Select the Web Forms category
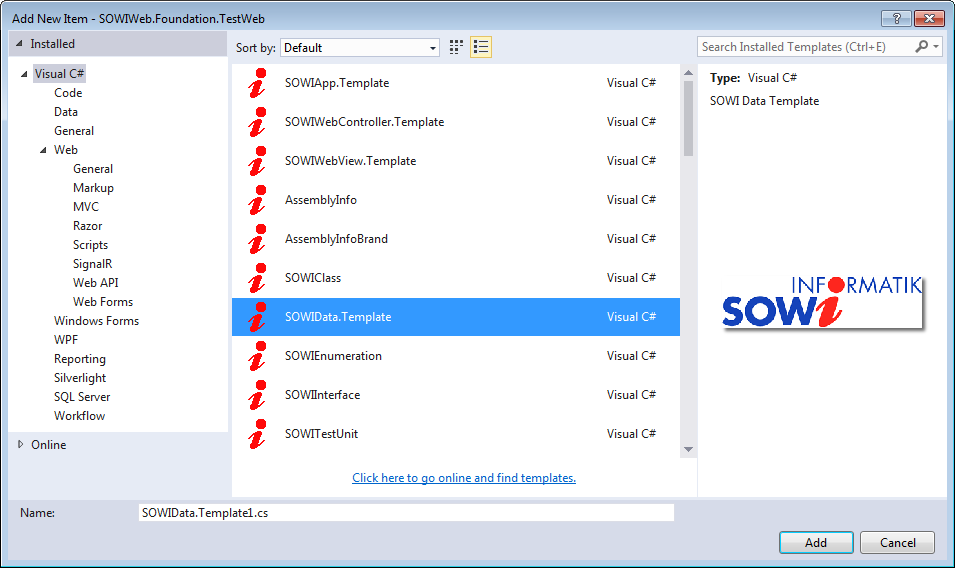This screenshot has width=955, height=568. (x=103, y=301)
